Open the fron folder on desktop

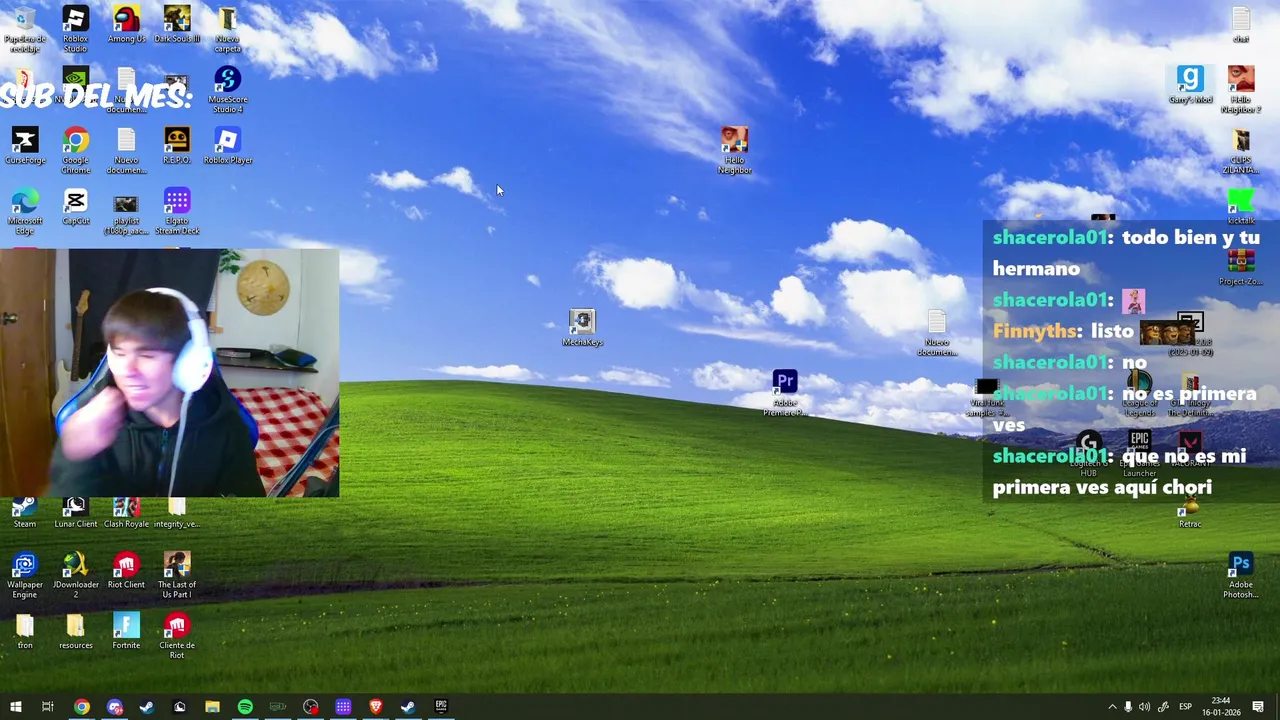[25, 631]
